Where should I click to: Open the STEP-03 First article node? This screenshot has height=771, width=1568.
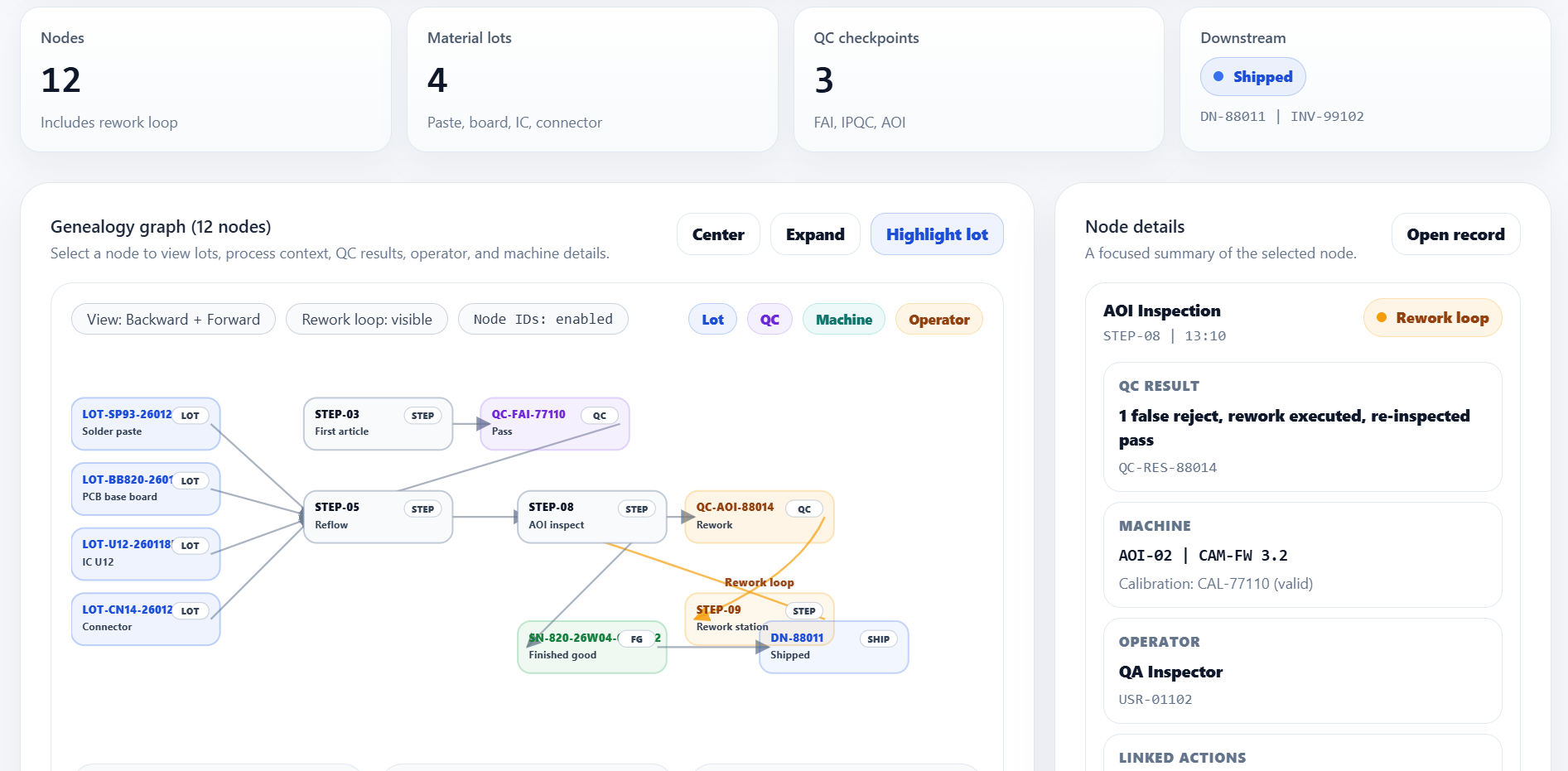click(x=378, y=423)
